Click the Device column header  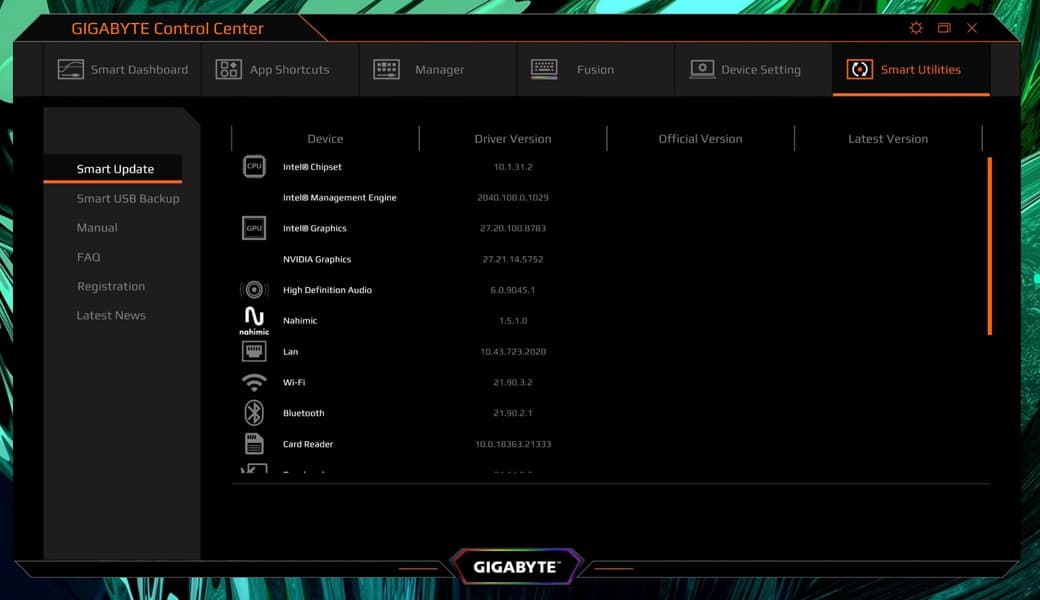point(325,139)
